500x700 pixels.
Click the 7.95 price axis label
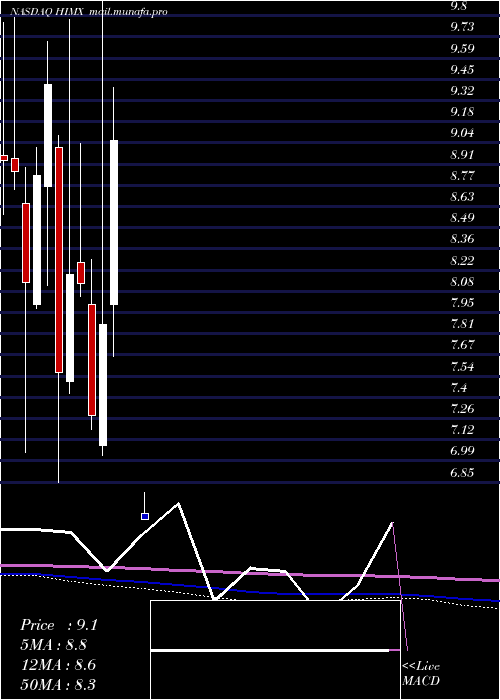click(x=462, y=303)
